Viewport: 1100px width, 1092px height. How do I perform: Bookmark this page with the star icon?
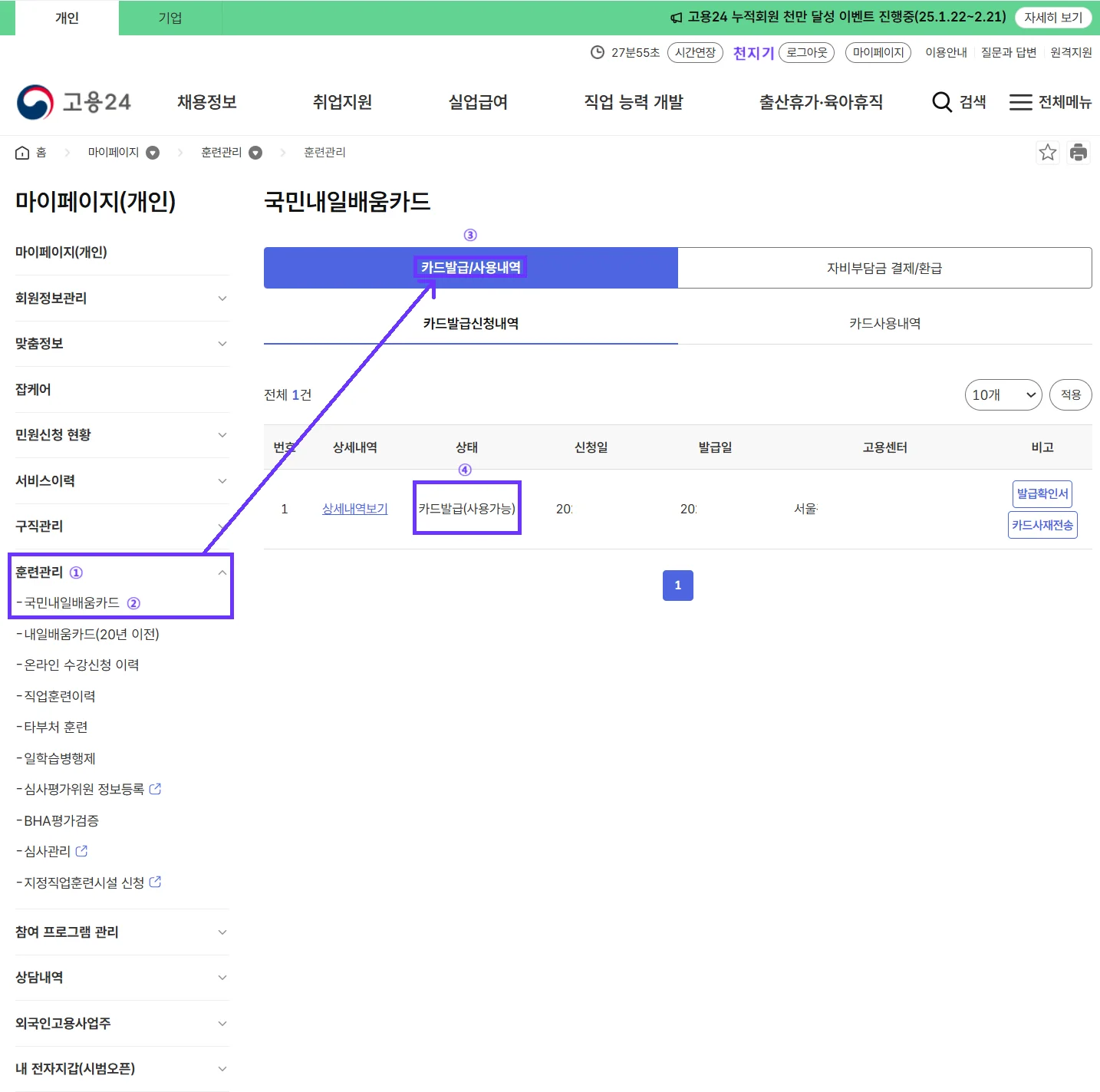tap(1048, 152)
